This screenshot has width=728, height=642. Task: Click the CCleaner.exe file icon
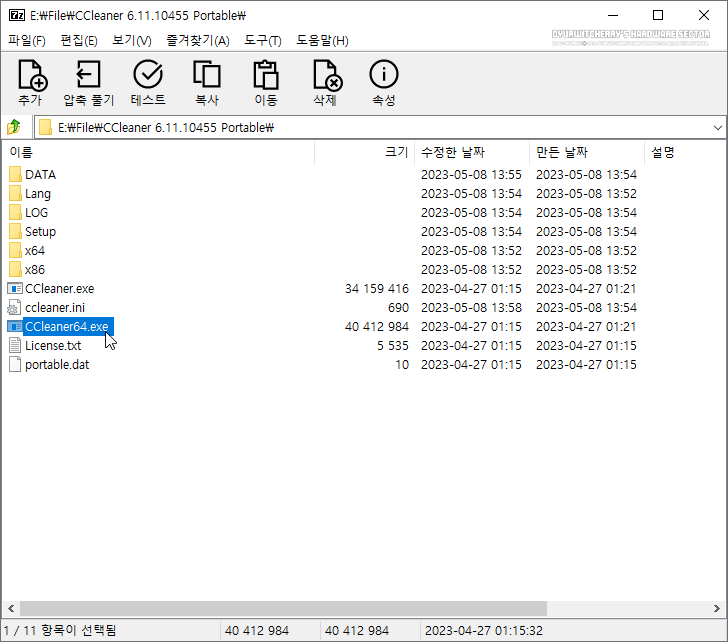(15, 289)
